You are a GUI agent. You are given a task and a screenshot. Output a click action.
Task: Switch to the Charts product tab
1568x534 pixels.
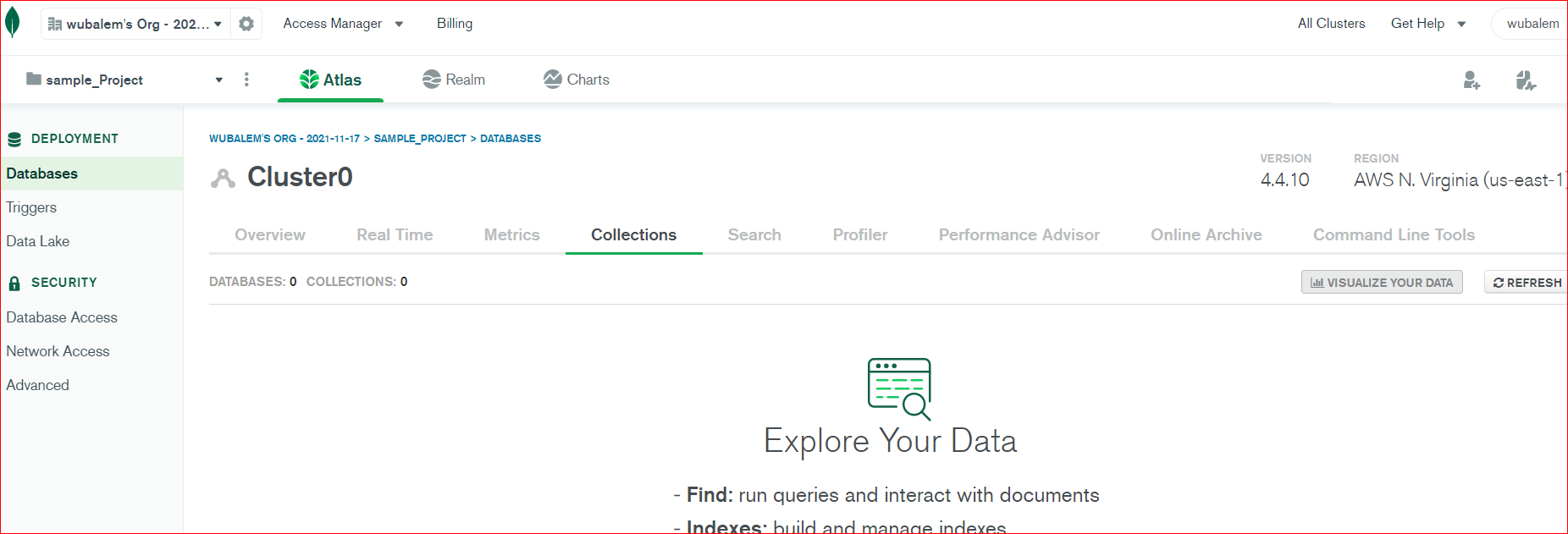[x=577, y=80]
